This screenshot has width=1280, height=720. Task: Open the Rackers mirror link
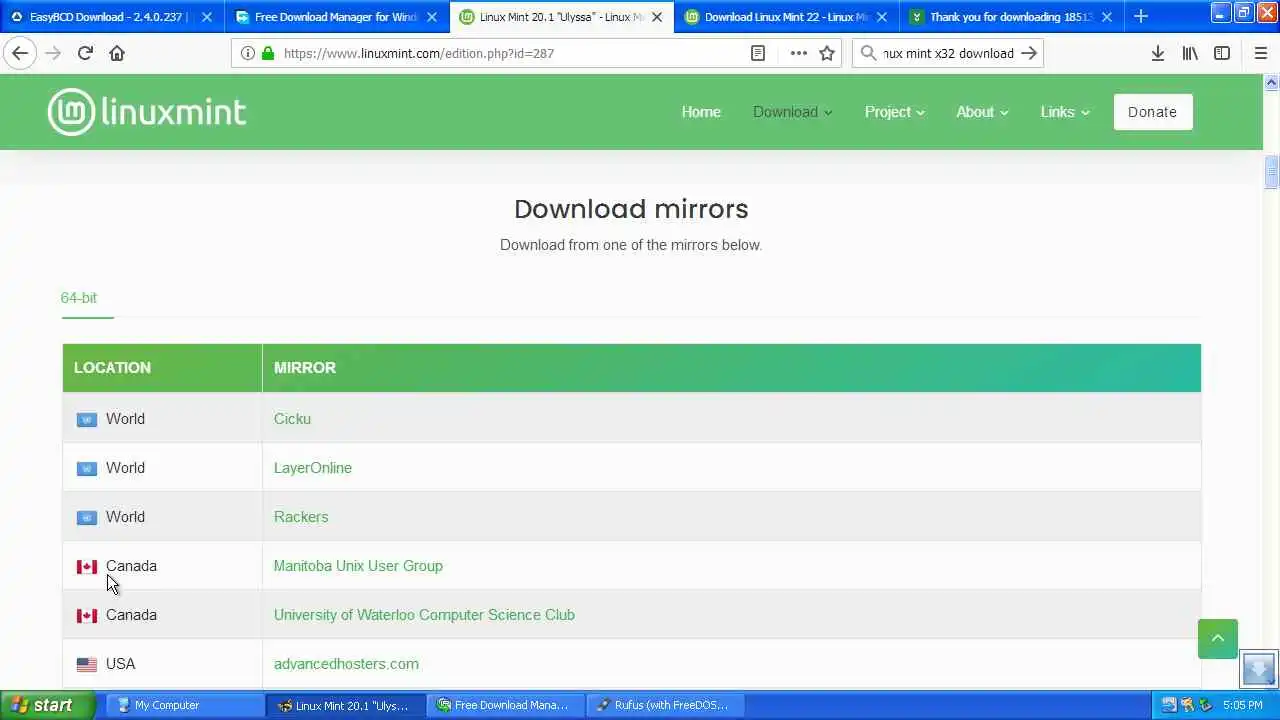pos(301,517)
